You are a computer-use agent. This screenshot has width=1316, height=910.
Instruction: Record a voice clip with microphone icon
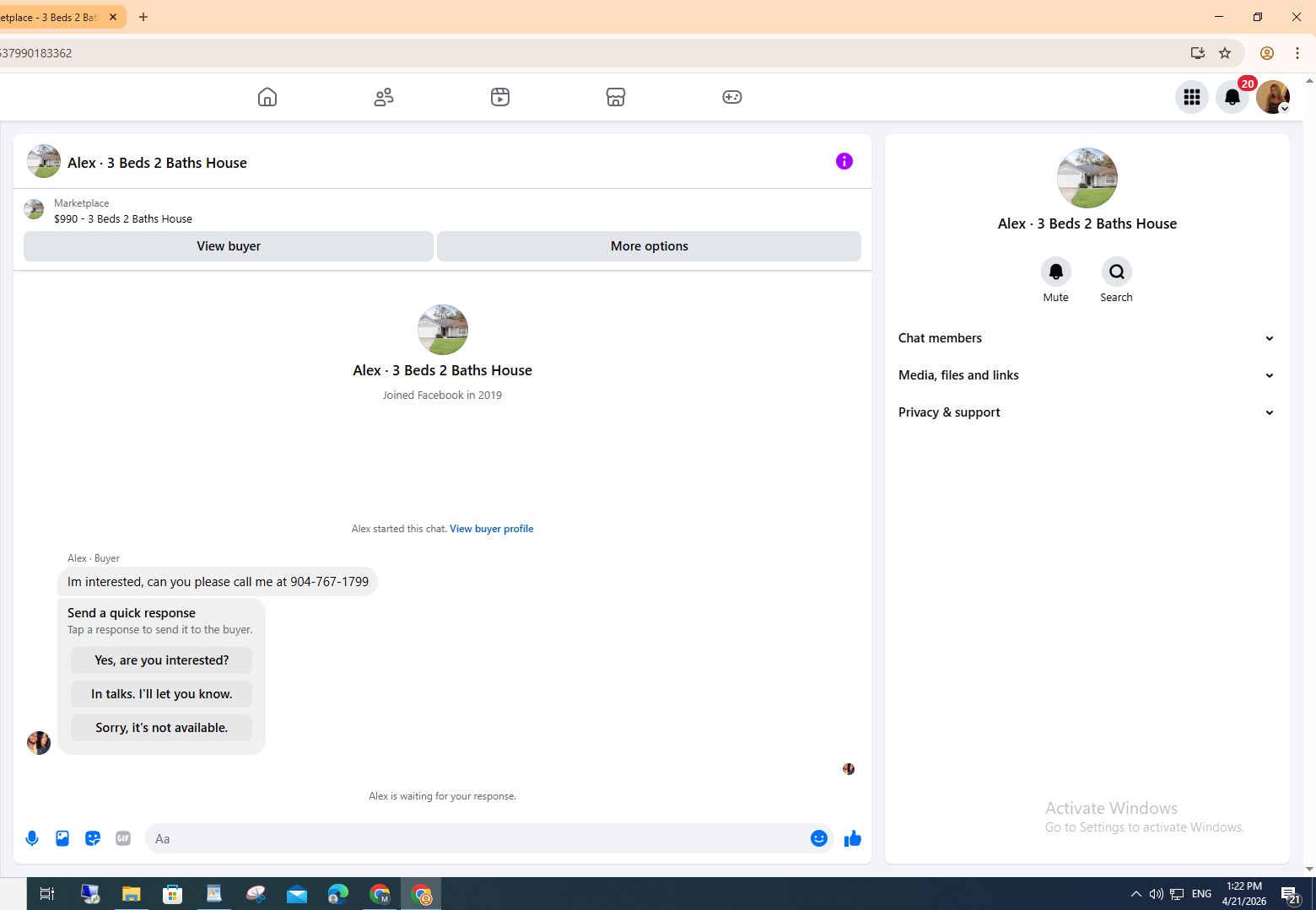[32, 838]
